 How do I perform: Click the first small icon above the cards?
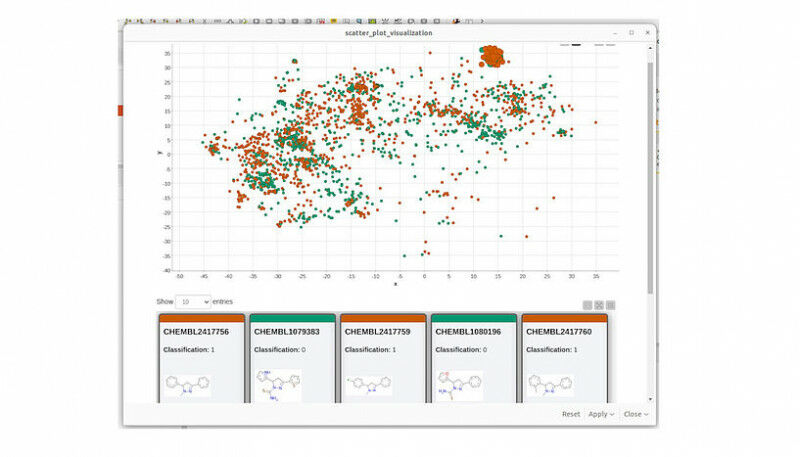(587, 304)
